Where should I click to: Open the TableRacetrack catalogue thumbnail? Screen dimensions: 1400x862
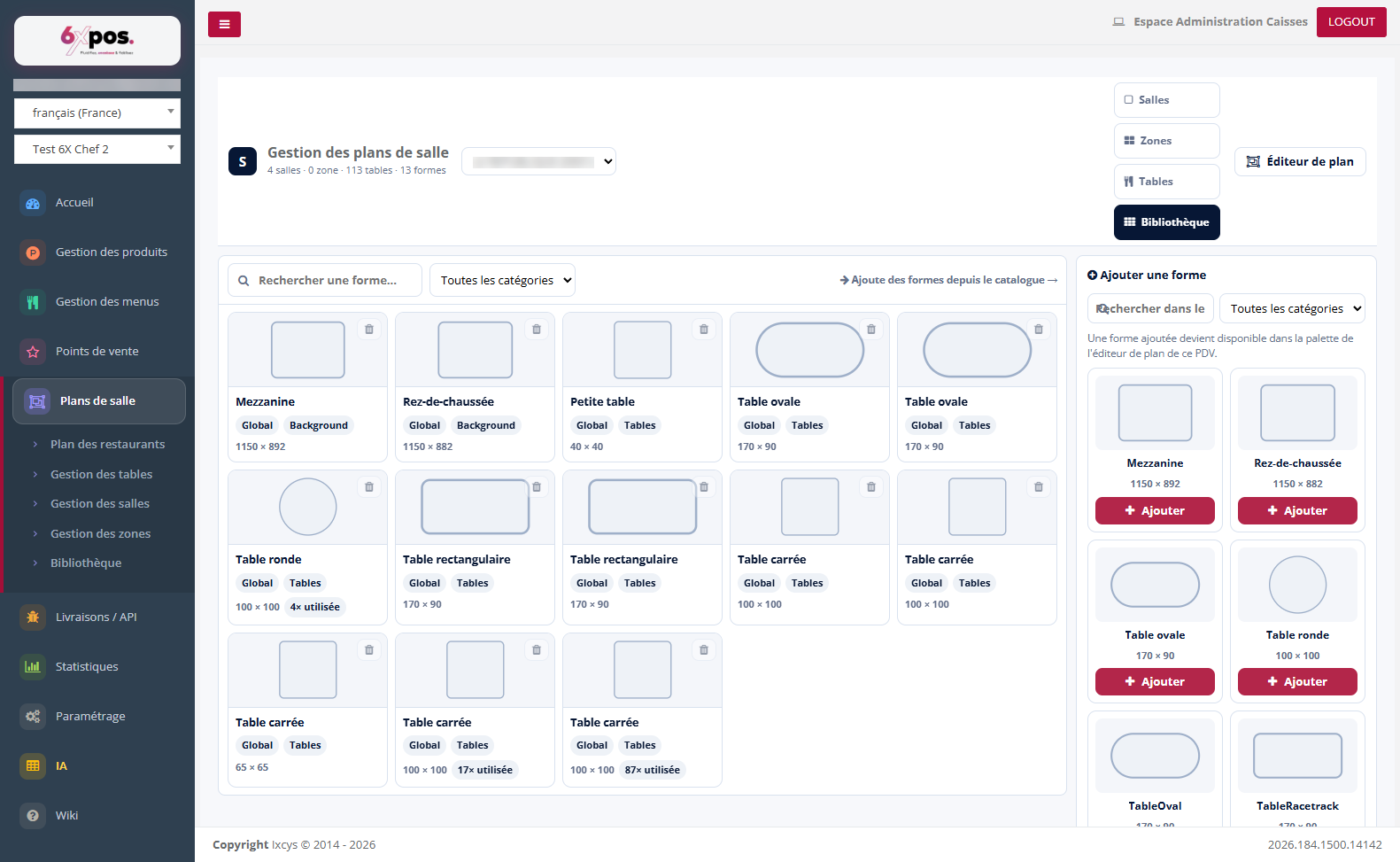[1297, 756]
